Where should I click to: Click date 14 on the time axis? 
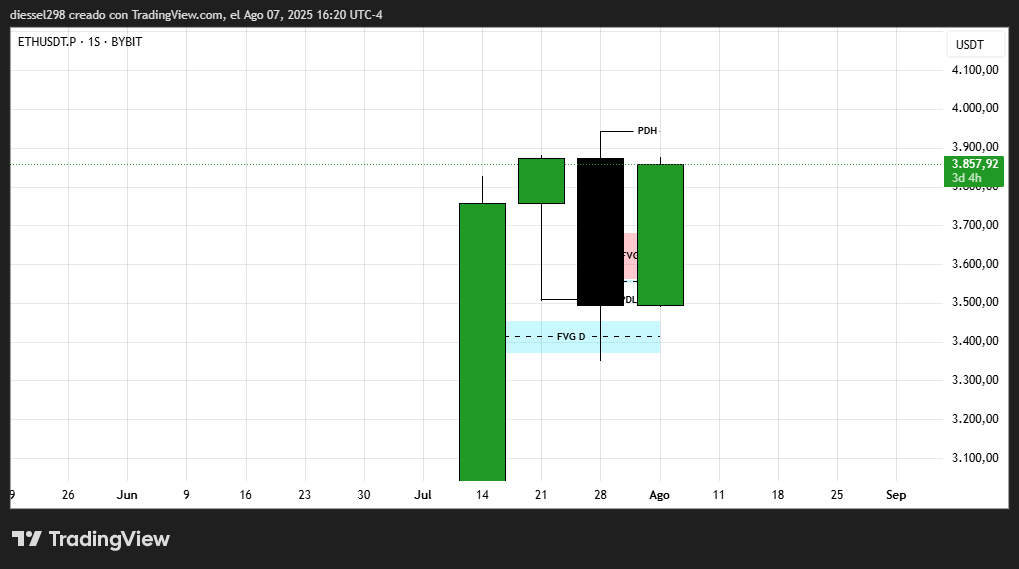(x=482, y=495)
